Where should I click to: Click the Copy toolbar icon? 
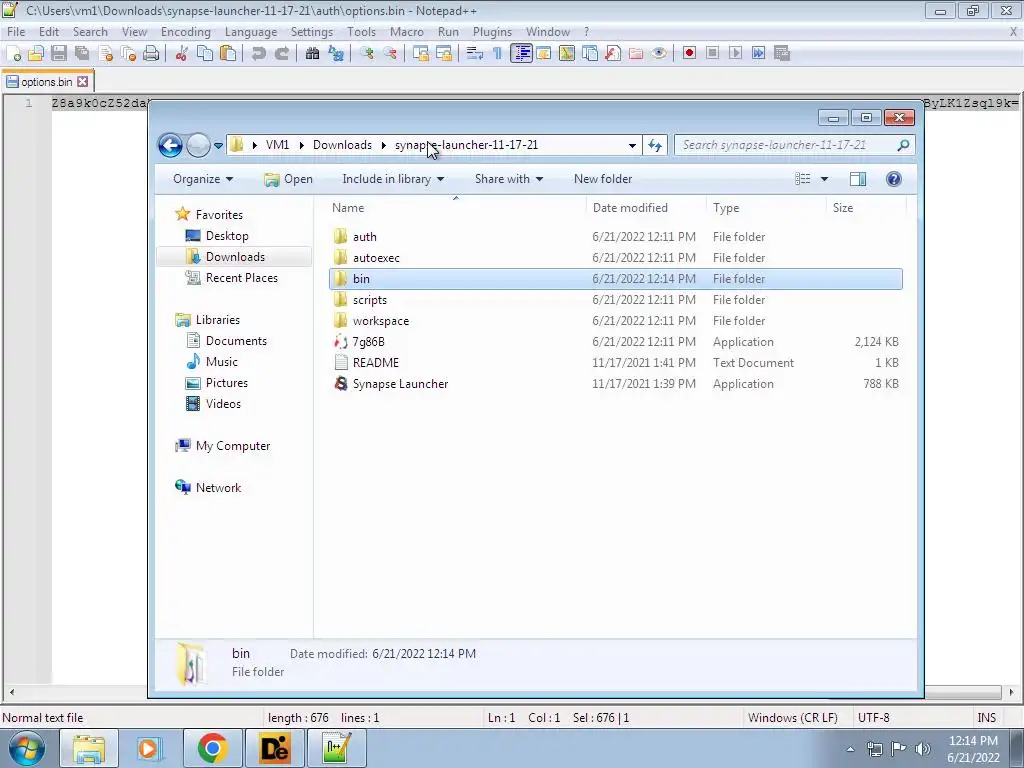pos(204,54)
